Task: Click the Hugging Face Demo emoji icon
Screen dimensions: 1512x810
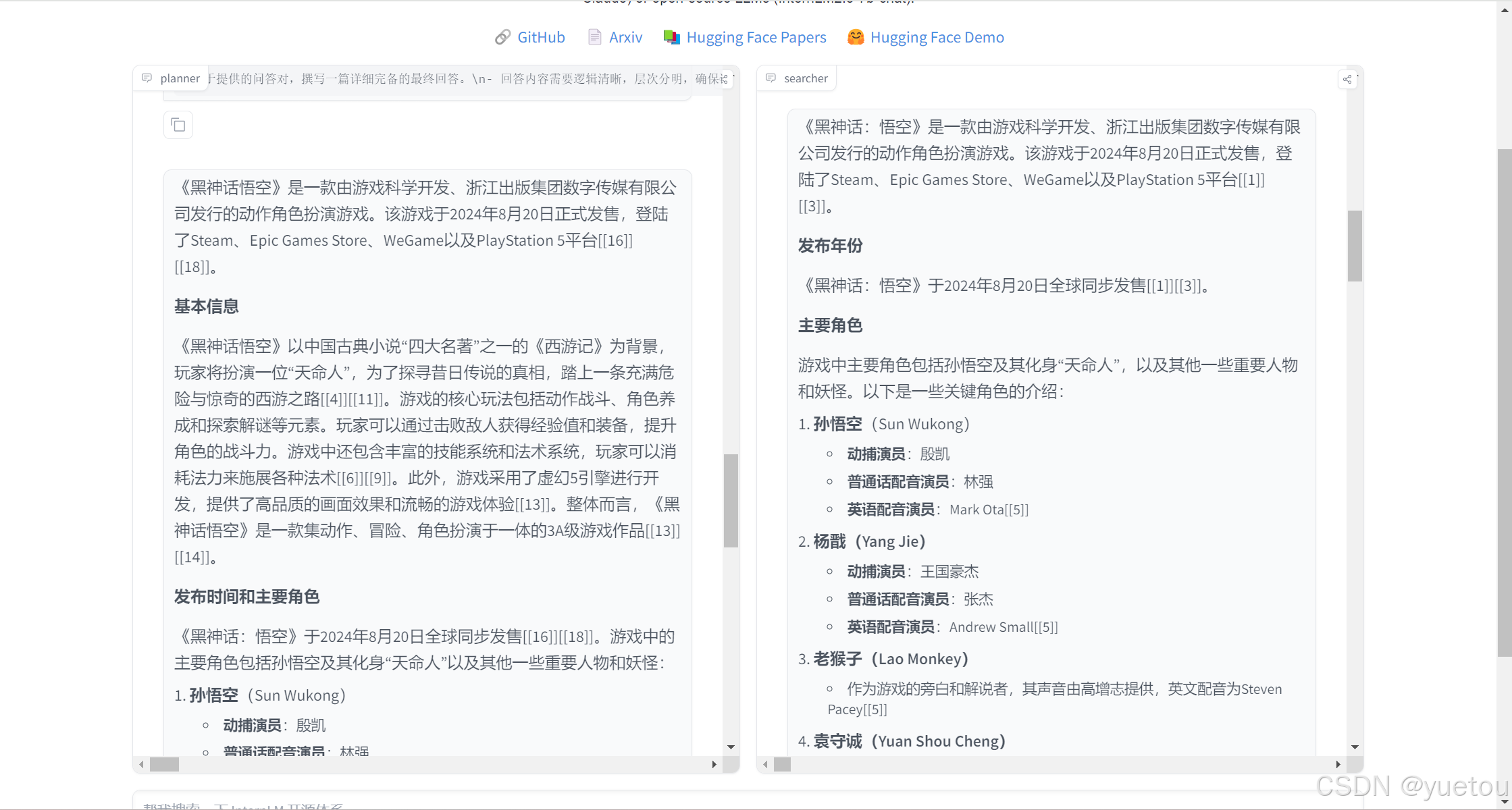Action: tap(856, 37)
